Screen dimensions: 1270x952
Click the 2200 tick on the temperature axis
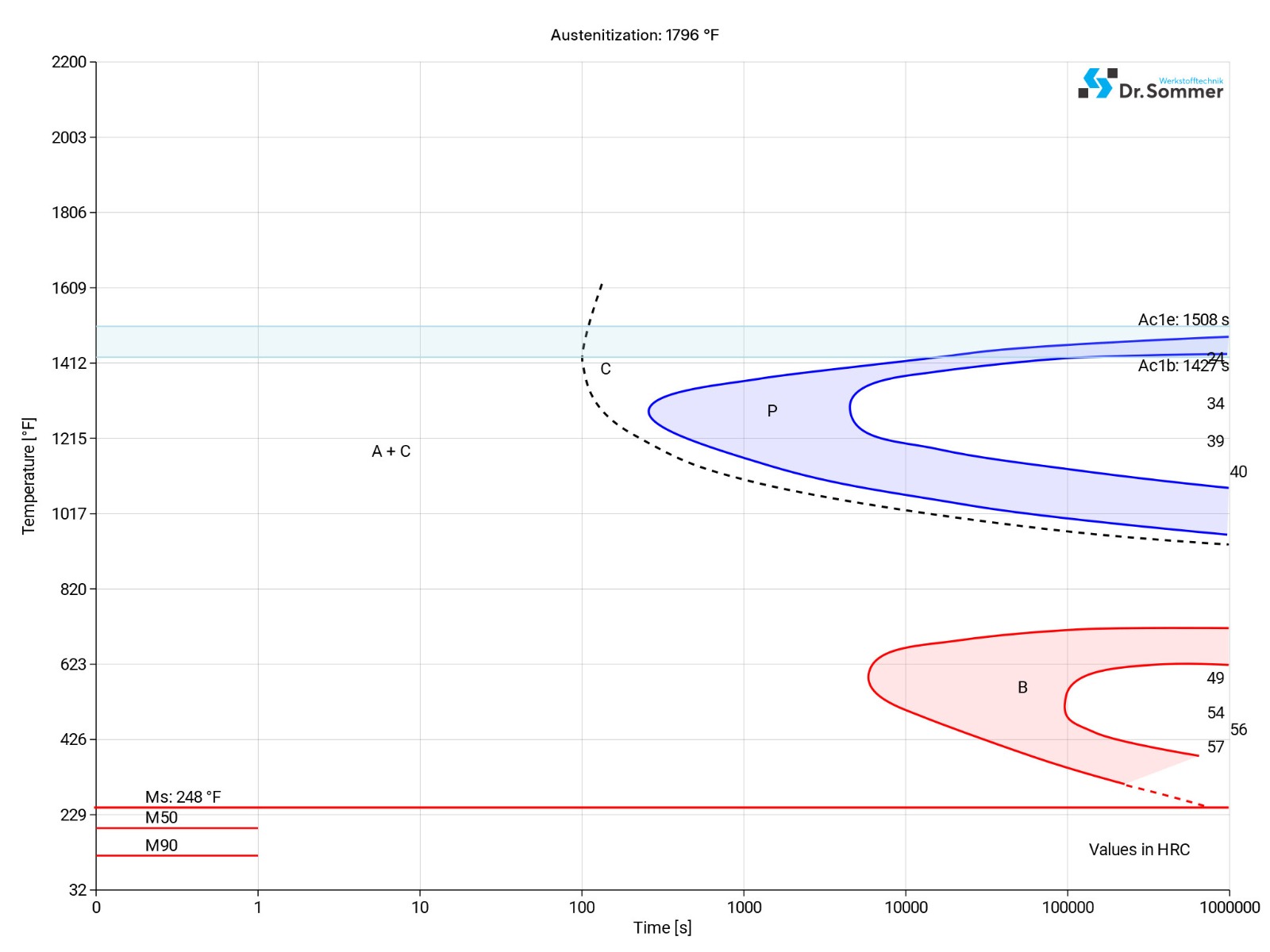[69, 62]
